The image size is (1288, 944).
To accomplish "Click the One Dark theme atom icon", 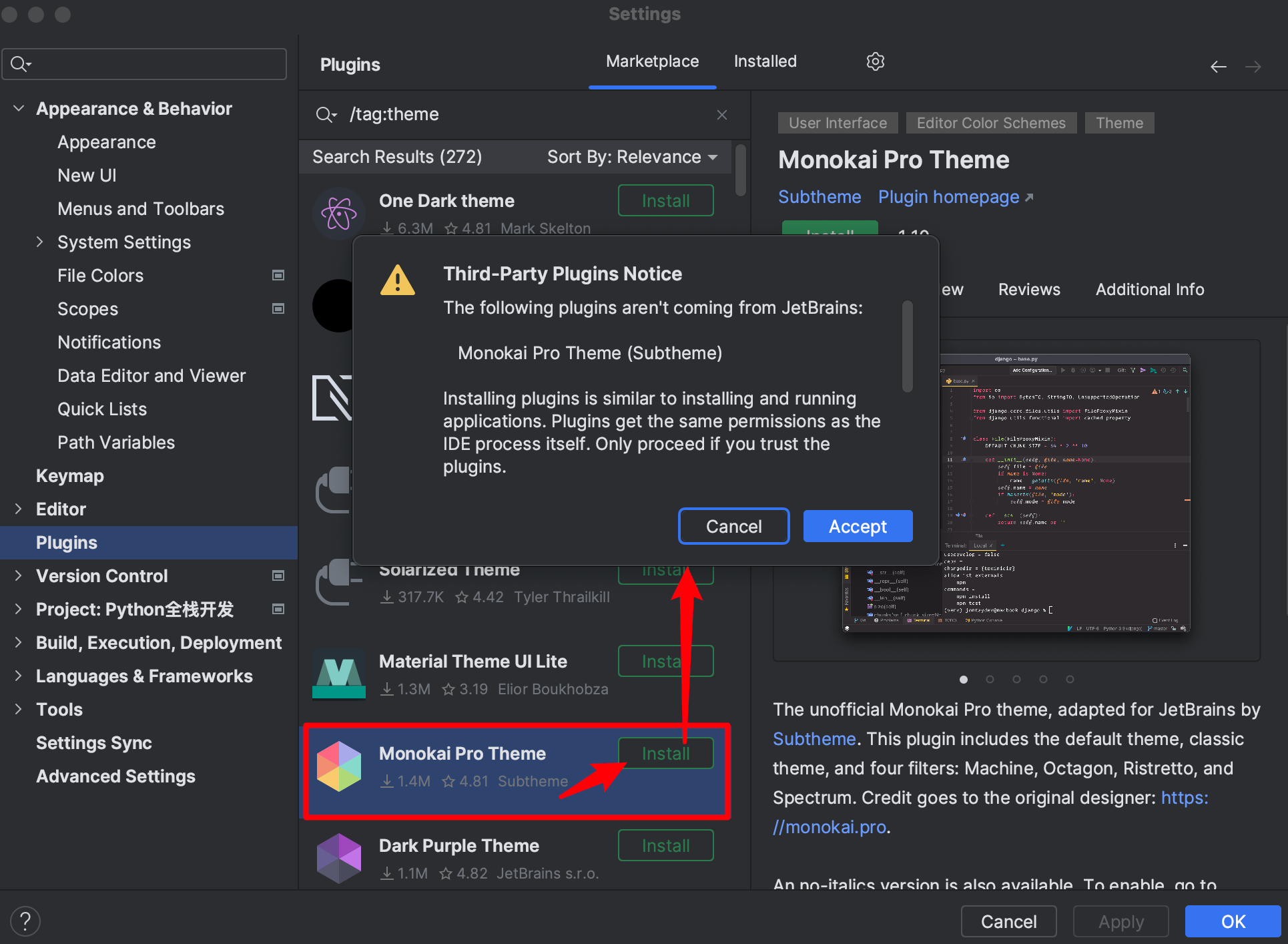I will coord(339,214).
